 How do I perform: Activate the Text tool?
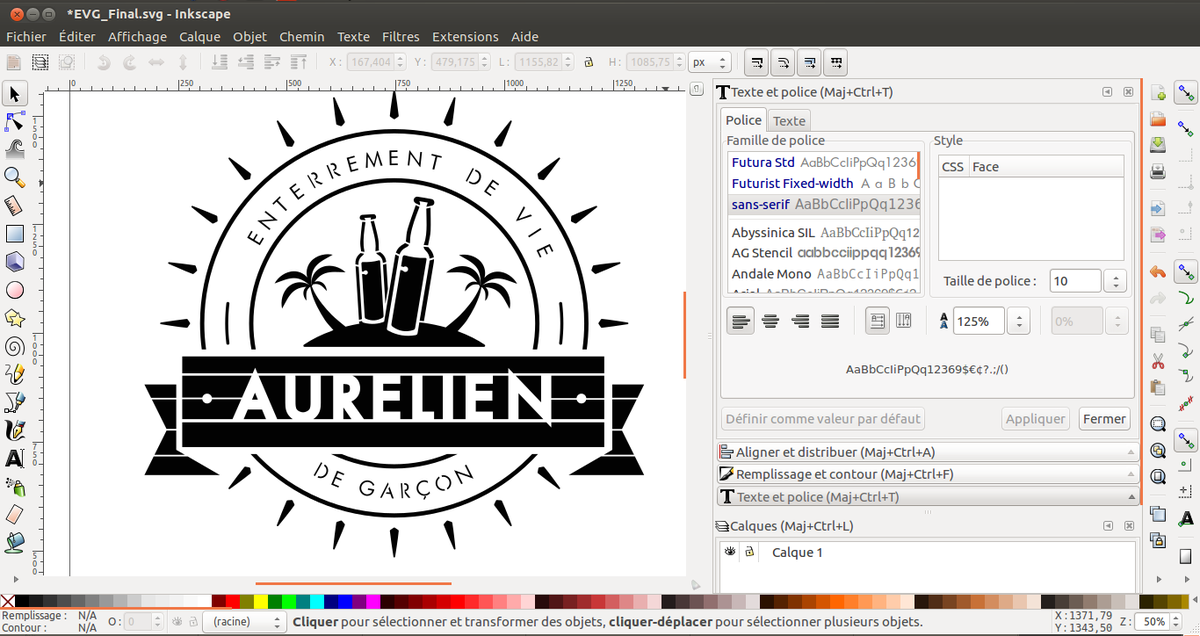click(15, 459)
